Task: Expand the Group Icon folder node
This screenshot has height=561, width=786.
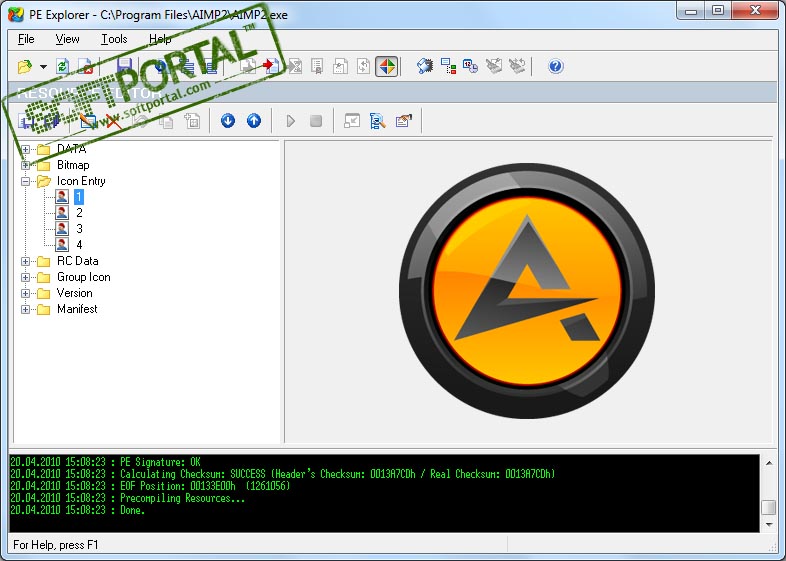Action: pyautogui.click(x=25, y=277)
